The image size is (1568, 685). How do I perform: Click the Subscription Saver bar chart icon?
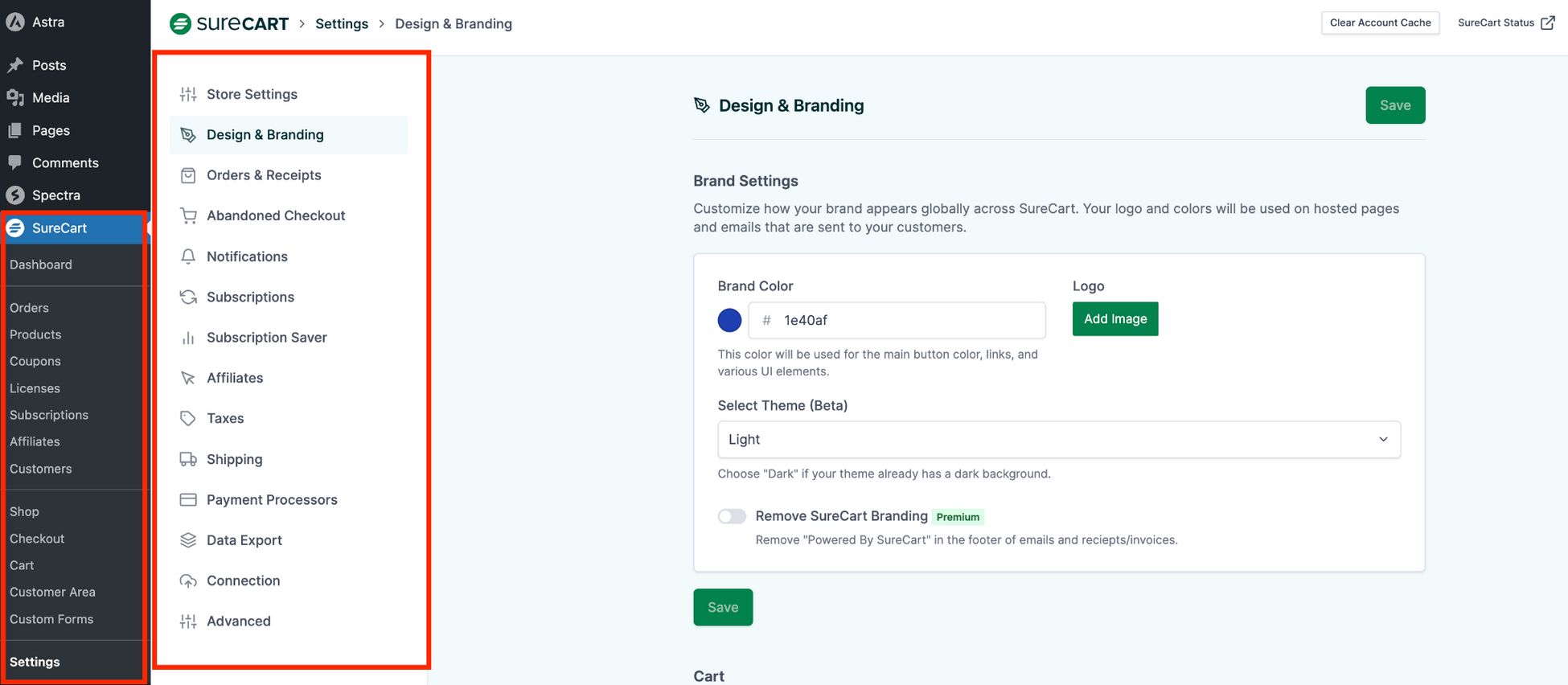(x=188, y=338)
